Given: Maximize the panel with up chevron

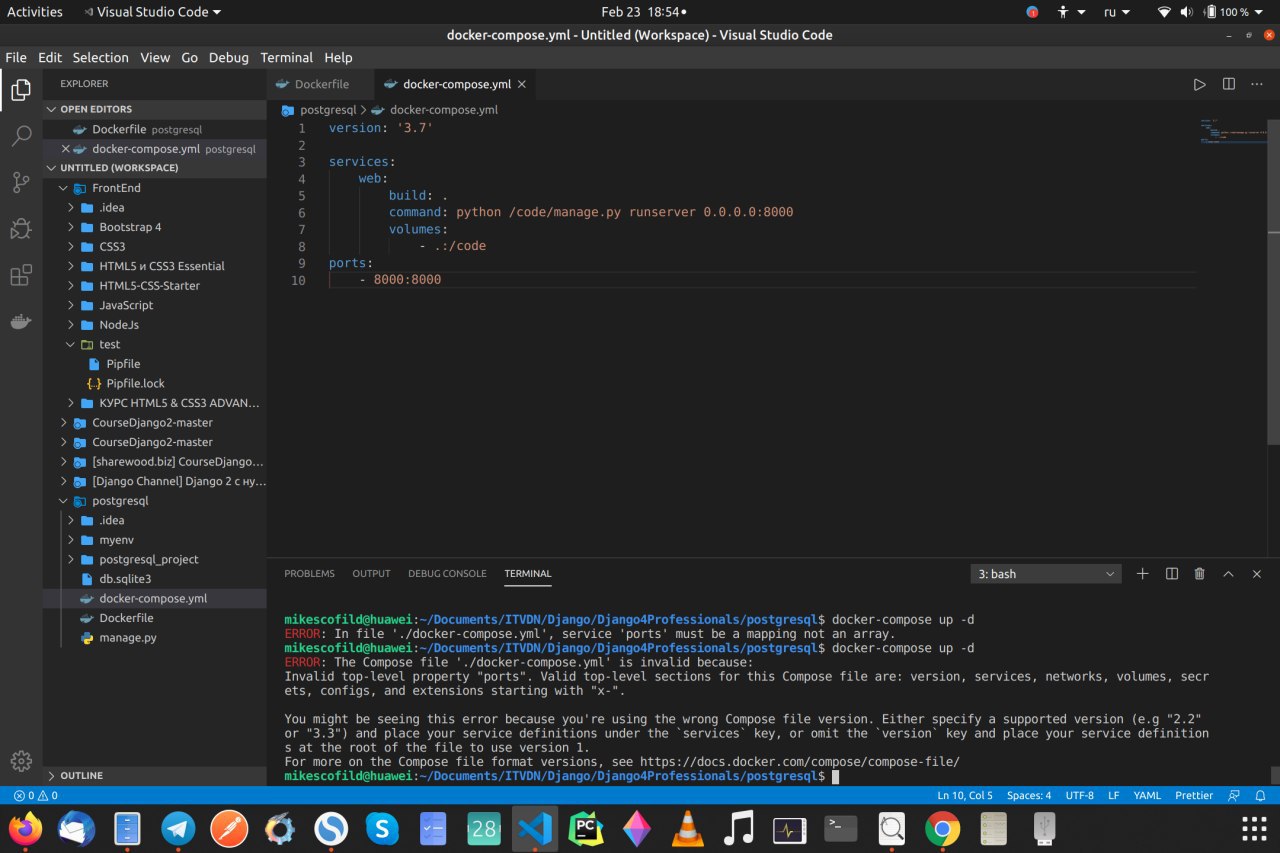Looking at the screenshot, I should [x=1229, y=574].
